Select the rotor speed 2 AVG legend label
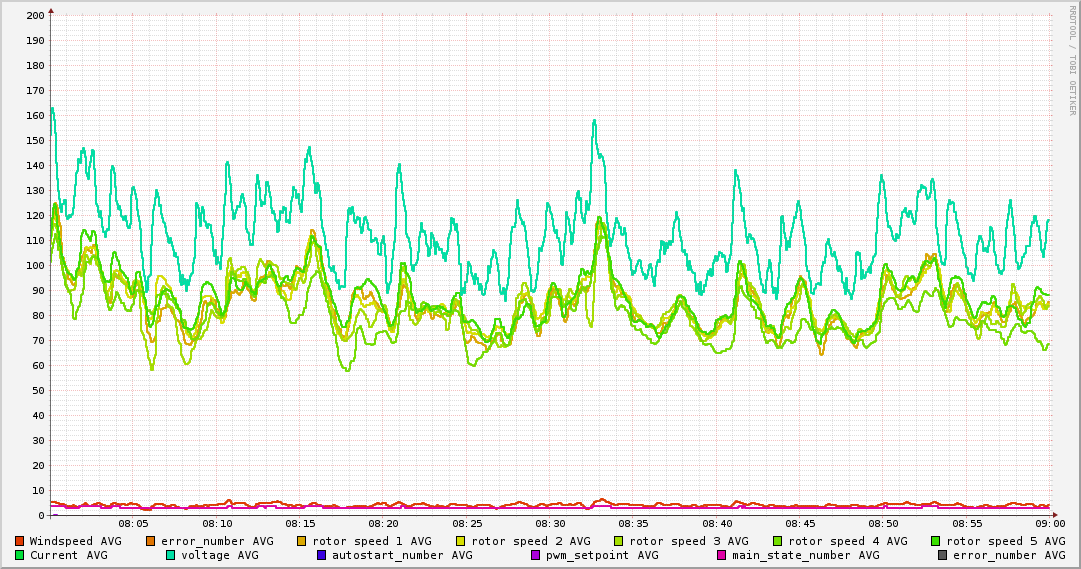This screenshot has height=569, width=1081. coord(530,541)
